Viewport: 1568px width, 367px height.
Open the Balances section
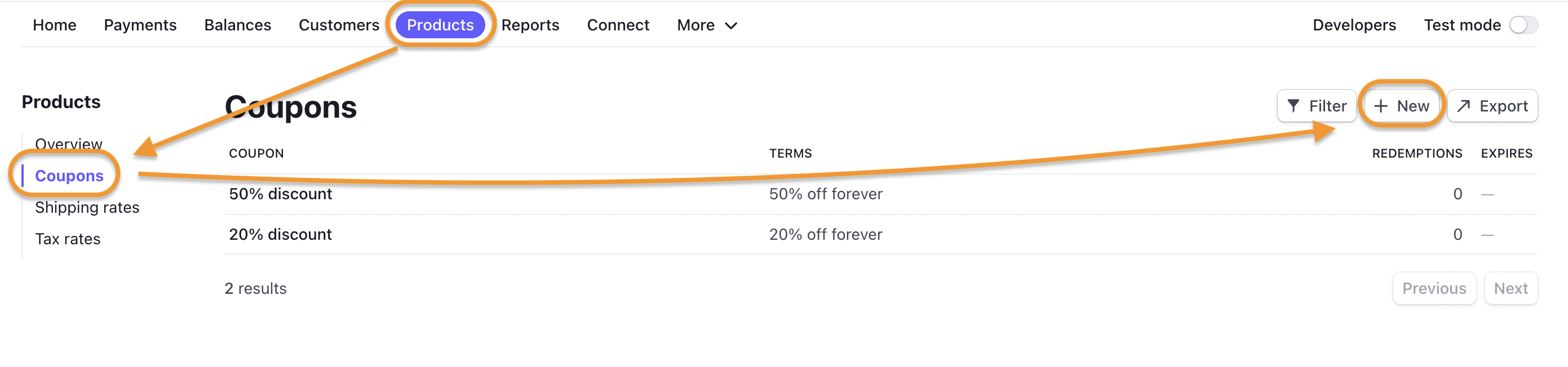(237, 25)
